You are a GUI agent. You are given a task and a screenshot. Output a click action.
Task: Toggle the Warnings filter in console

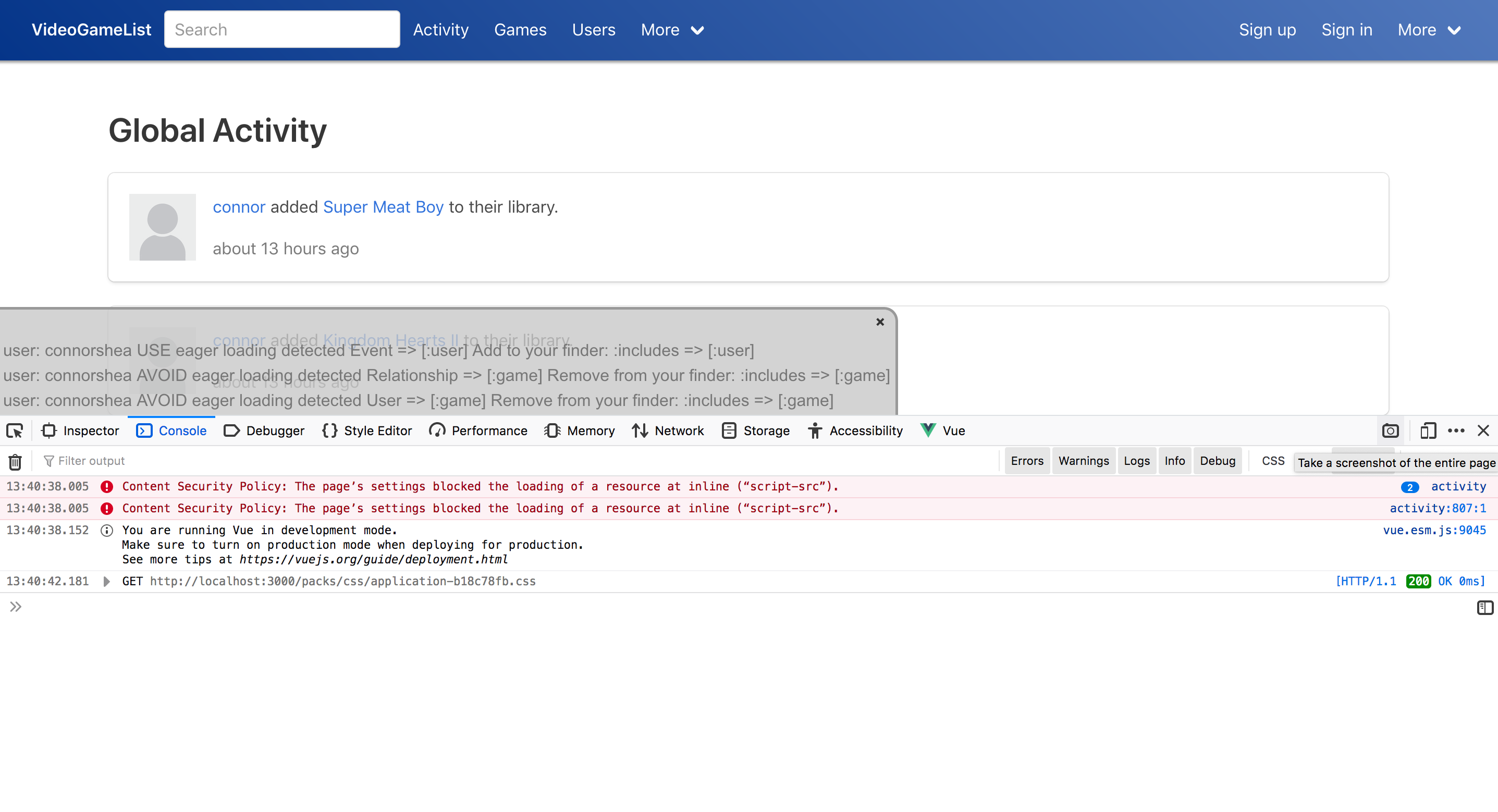click(x=1084, y=461)
